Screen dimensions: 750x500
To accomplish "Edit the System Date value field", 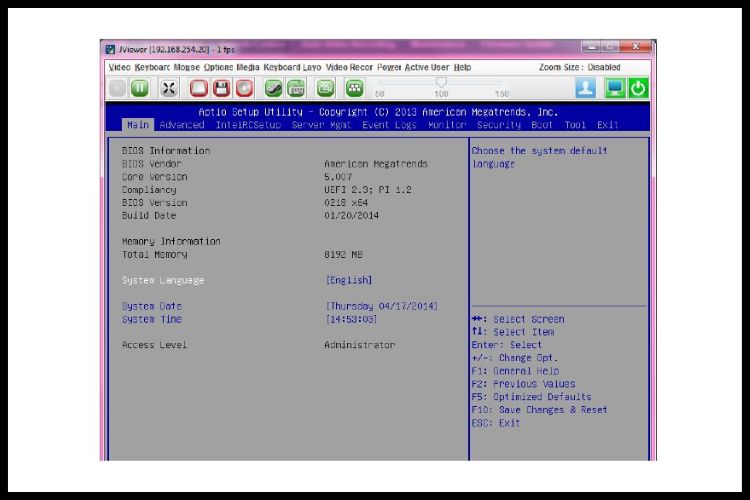I will pos(382,306).
